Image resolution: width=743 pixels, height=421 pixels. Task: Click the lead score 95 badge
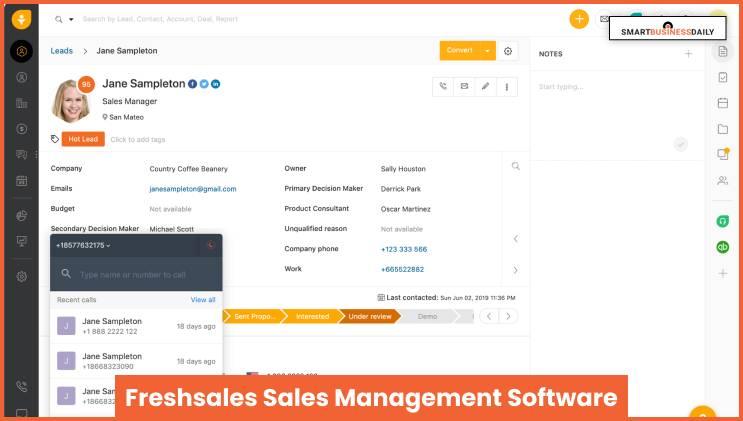86,84
